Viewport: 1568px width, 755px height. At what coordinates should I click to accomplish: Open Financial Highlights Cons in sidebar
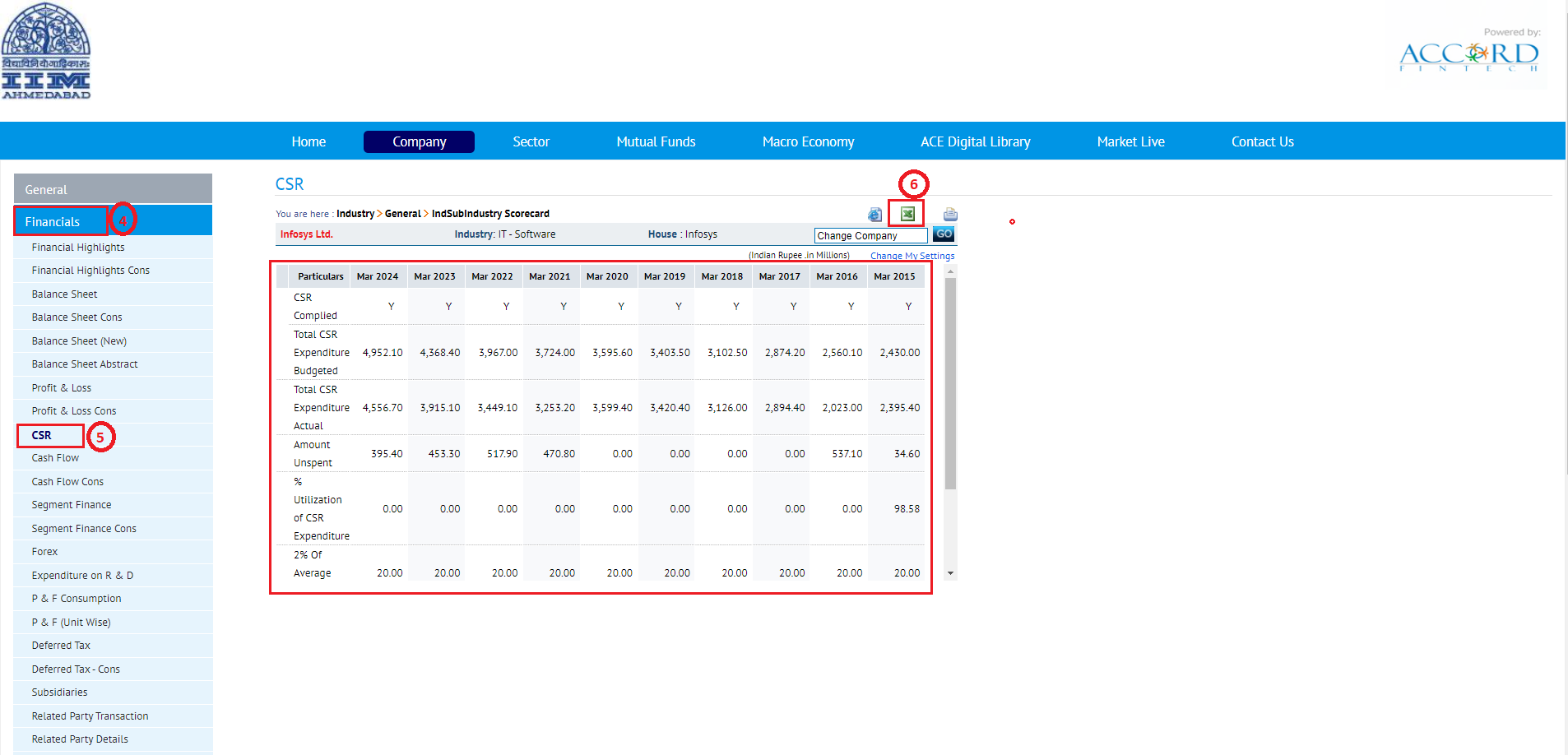pyautogui.click(x=90, y=271)
